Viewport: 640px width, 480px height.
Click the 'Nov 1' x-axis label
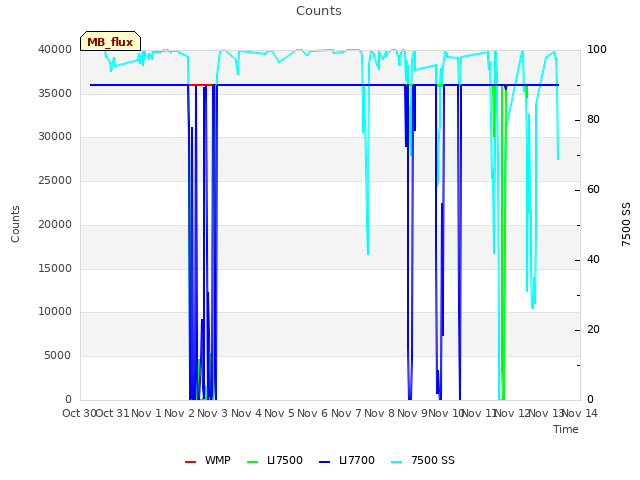point(146,413)
